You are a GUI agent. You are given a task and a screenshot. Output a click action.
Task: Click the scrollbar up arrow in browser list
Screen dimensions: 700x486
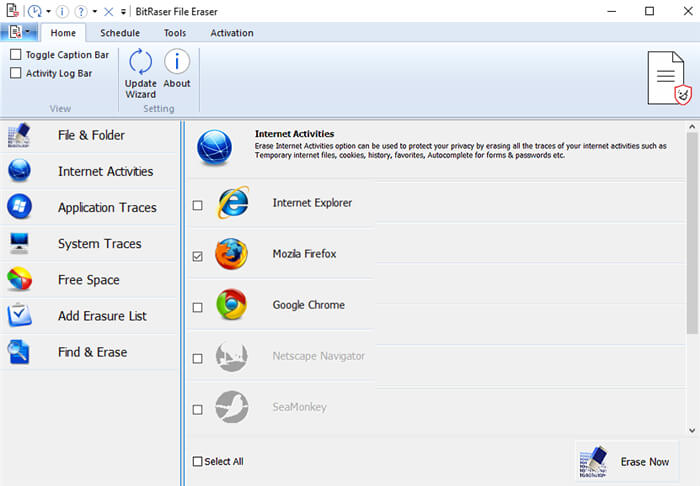coord(692,127)
